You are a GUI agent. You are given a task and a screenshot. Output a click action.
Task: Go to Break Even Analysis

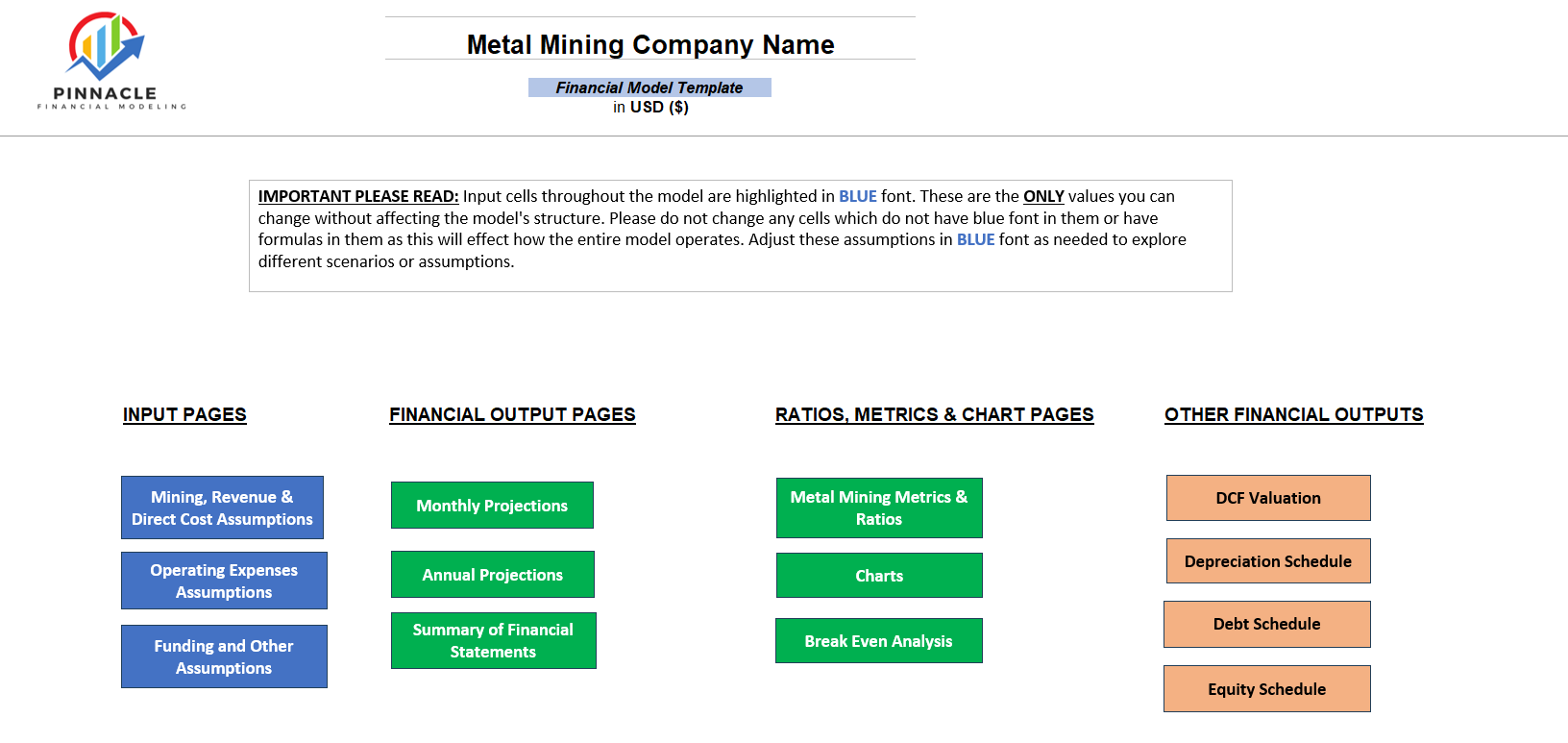point(879,641)
